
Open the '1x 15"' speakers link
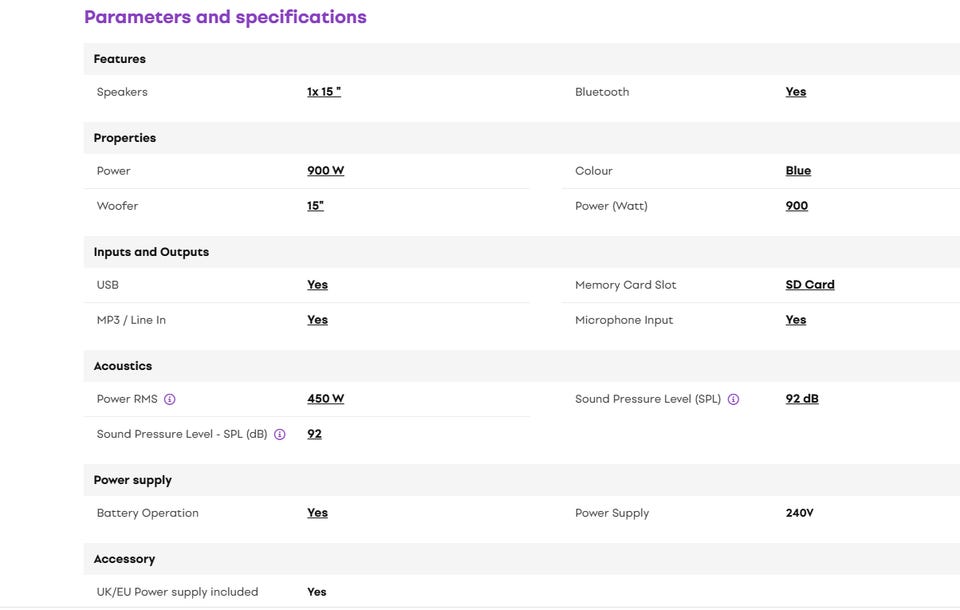[x=324, y=92]
